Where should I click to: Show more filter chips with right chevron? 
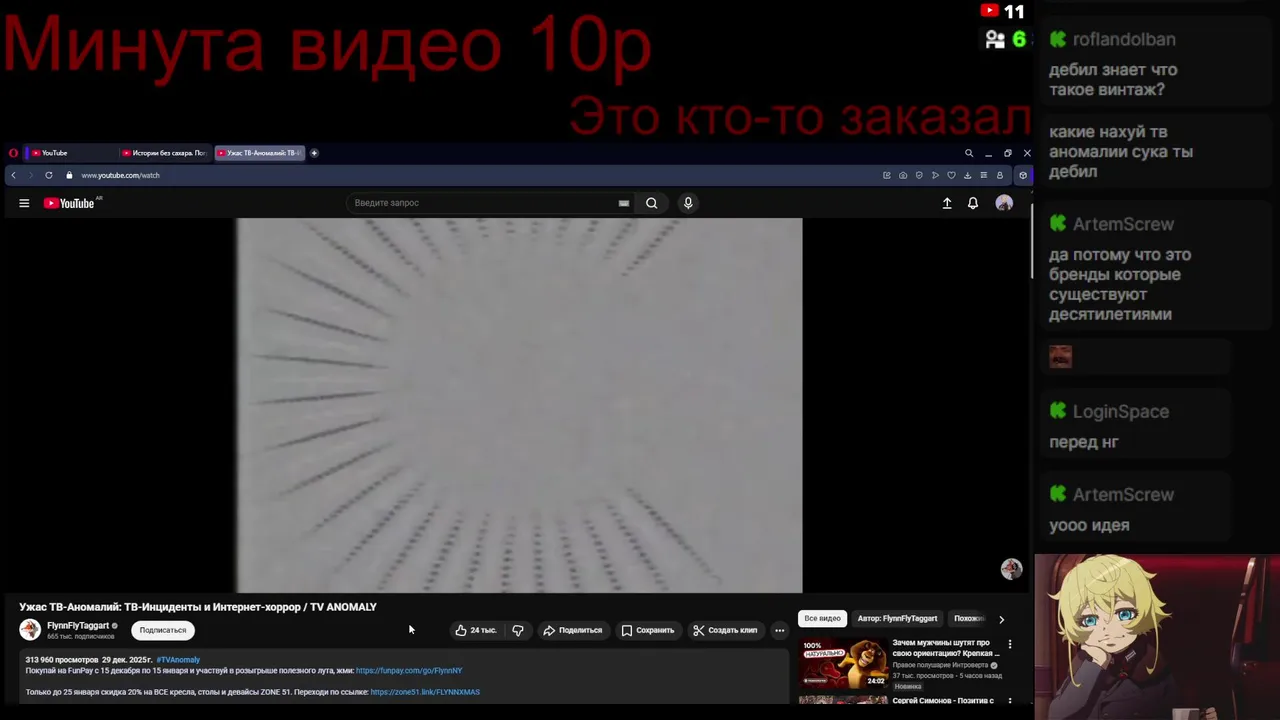point(1001,619)
